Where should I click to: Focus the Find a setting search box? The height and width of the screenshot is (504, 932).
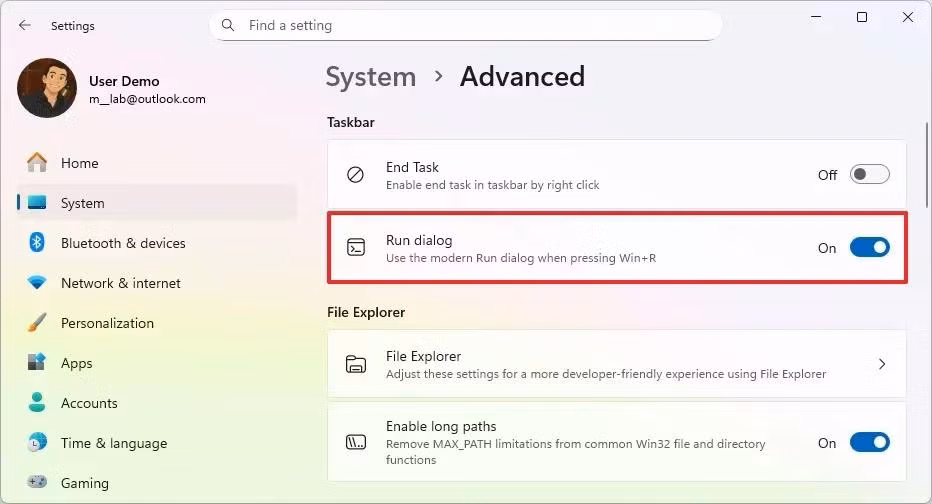pos(465,25)
